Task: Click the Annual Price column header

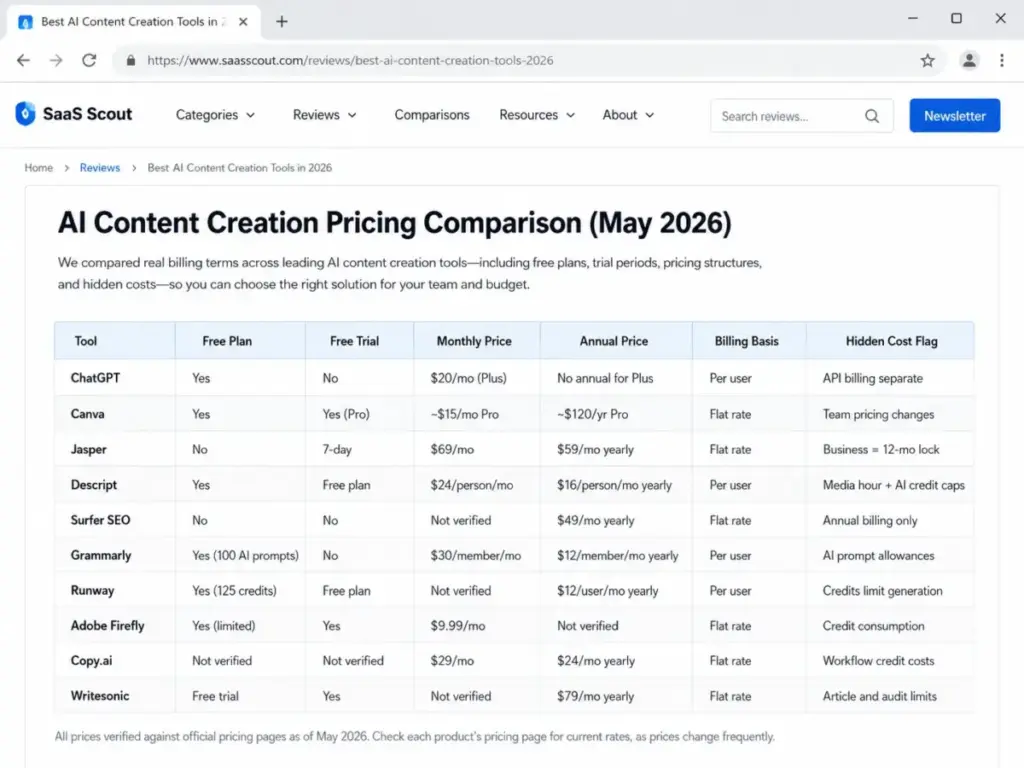Action: pos(614,341)
